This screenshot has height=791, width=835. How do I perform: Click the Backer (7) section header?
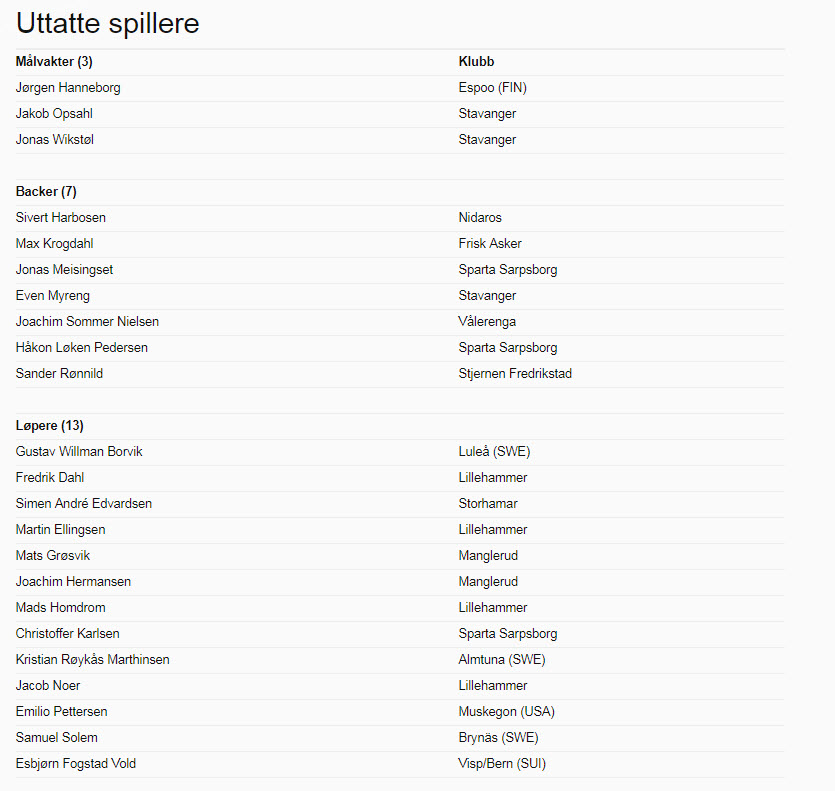pos(46,192)
